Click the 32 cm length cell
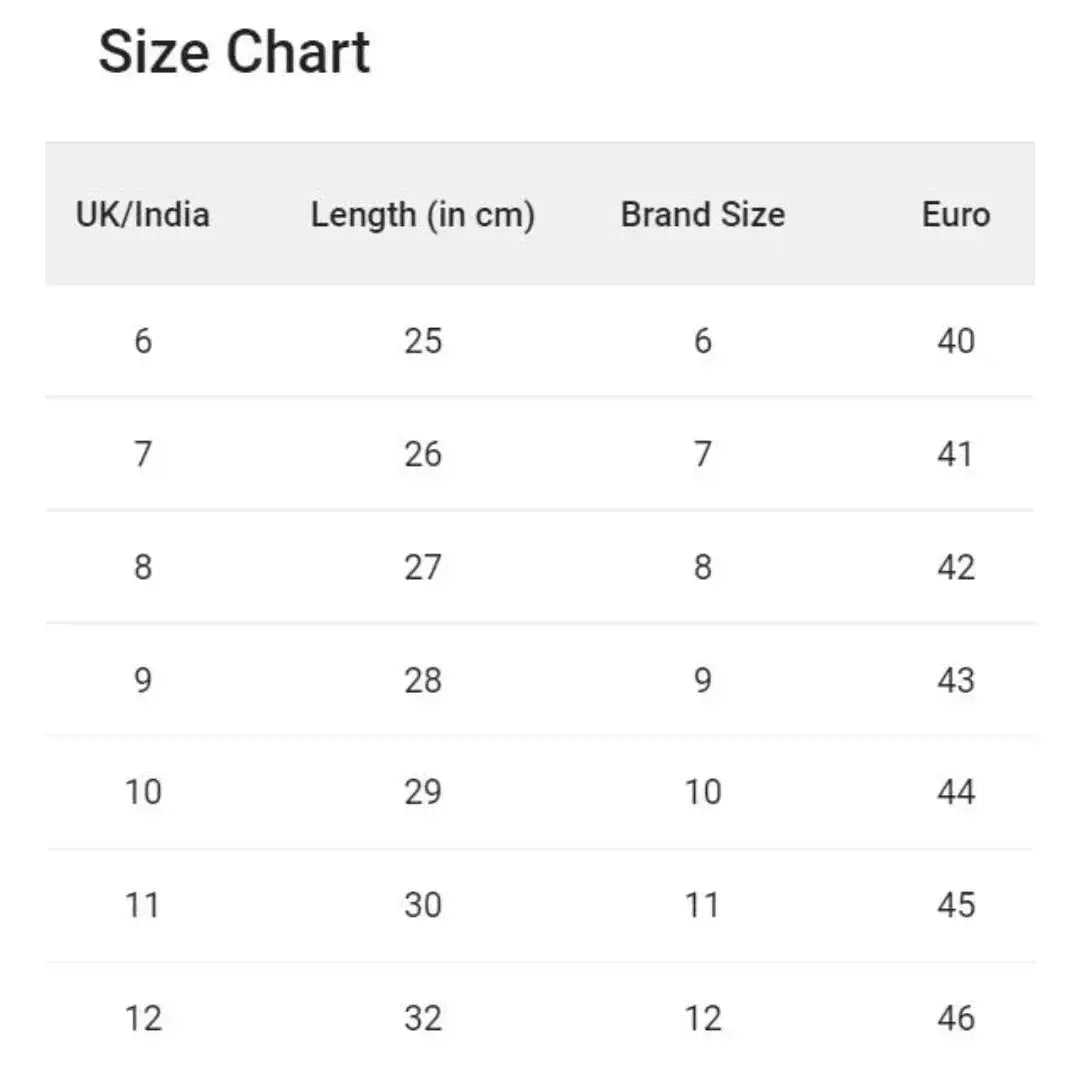1080x1080 pixels. click(422, 1018)
